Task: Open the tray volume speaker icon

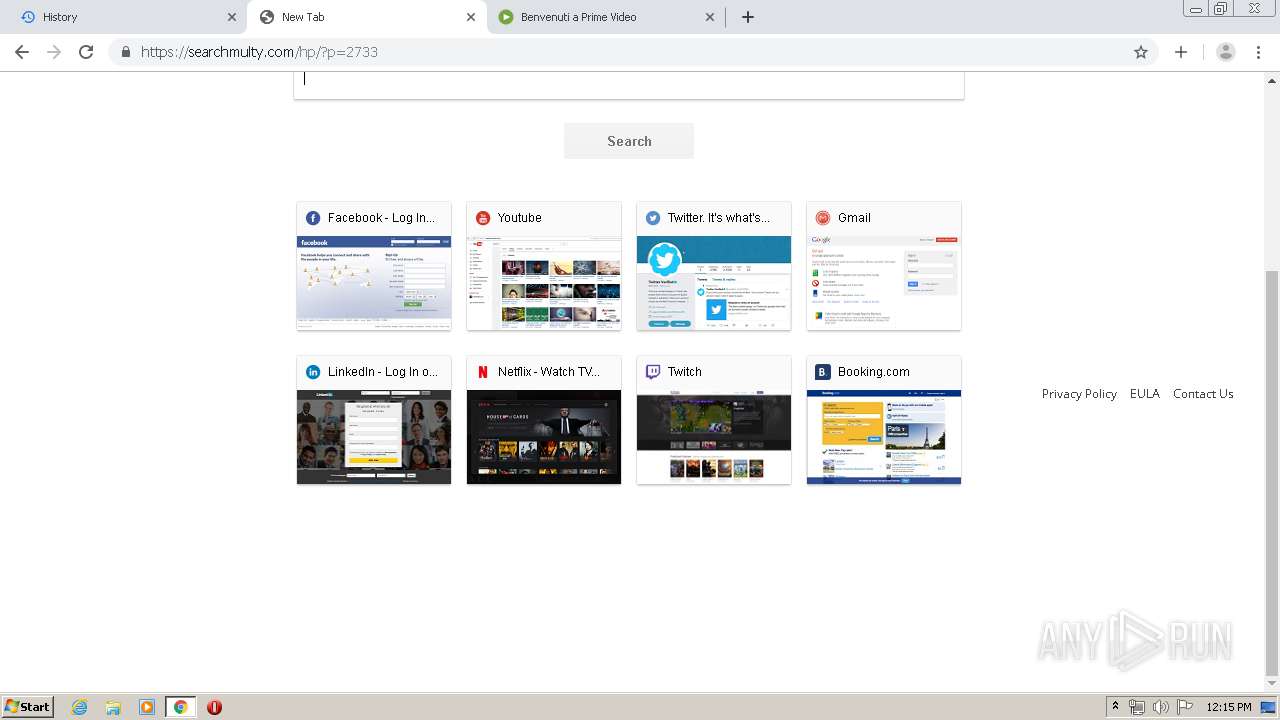Action: 1160,707
